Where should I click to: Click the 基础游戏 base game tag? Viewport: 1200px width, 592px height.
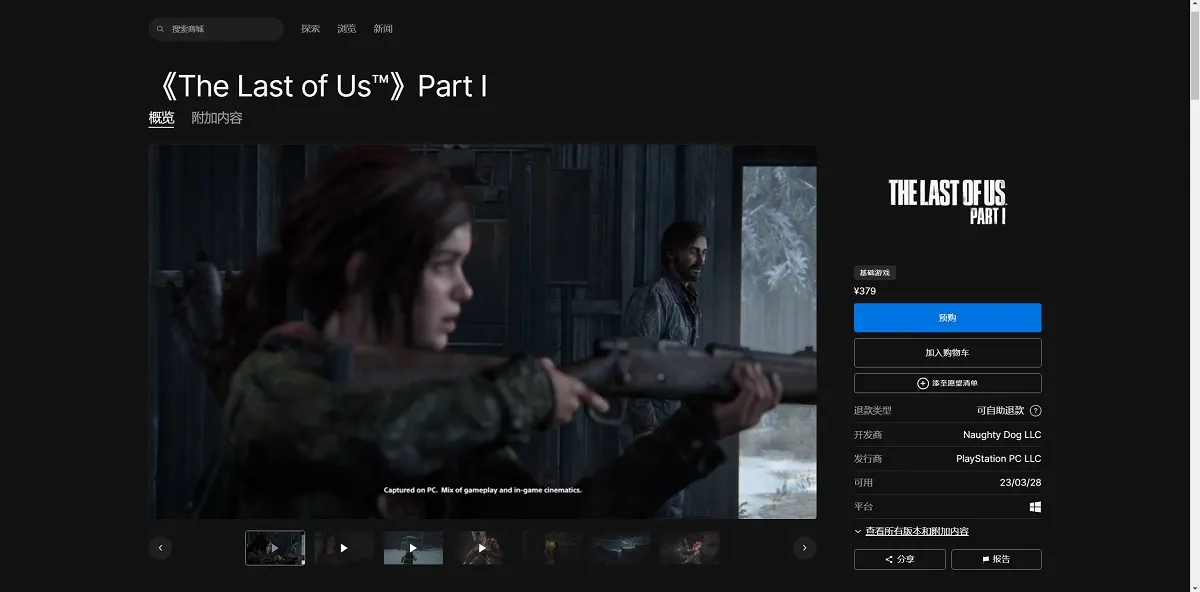874,273
